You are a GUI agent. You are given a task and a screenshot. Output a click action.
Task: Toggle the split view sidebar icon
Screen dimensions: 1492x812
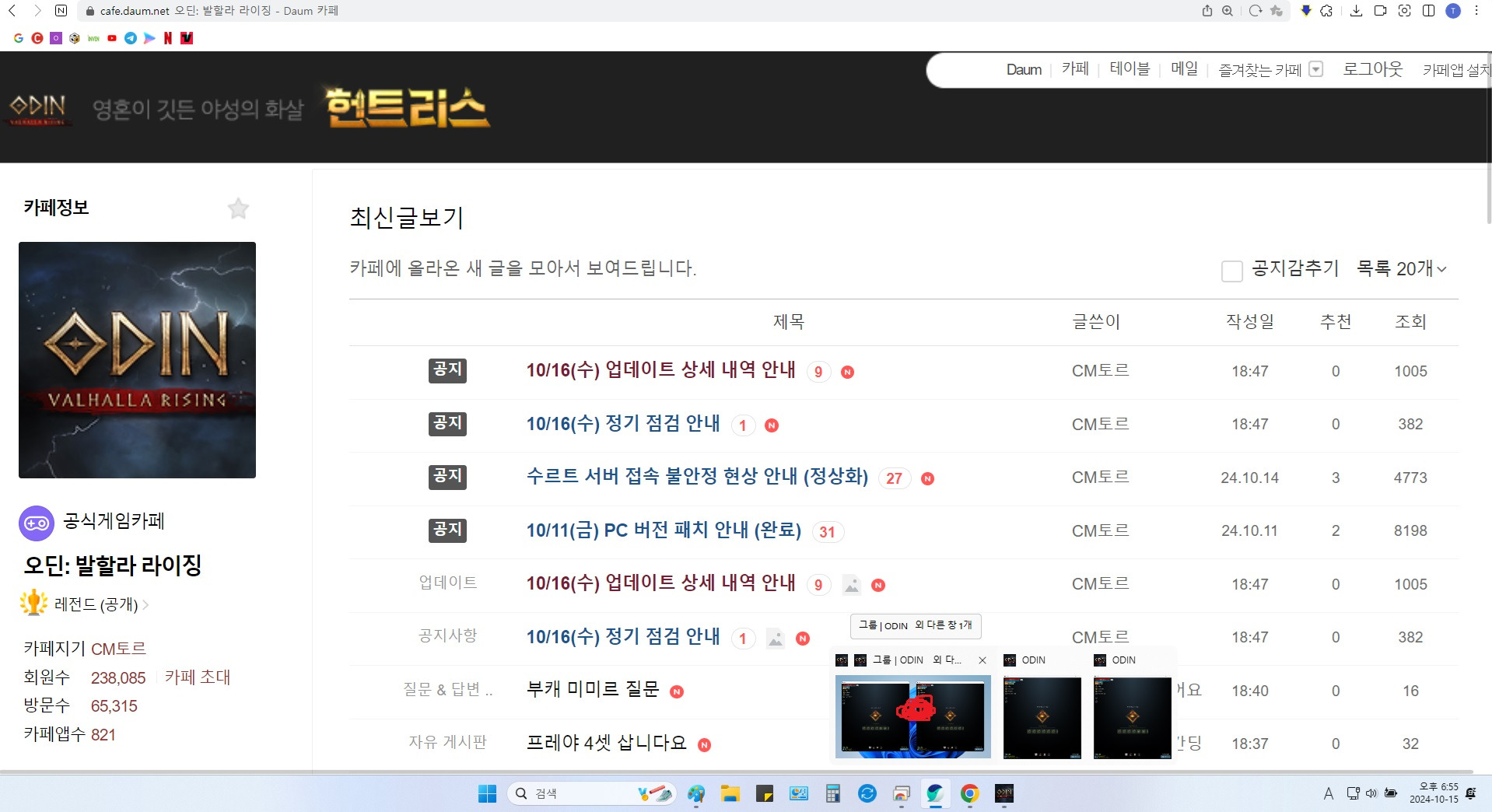tap(1429, 11)
